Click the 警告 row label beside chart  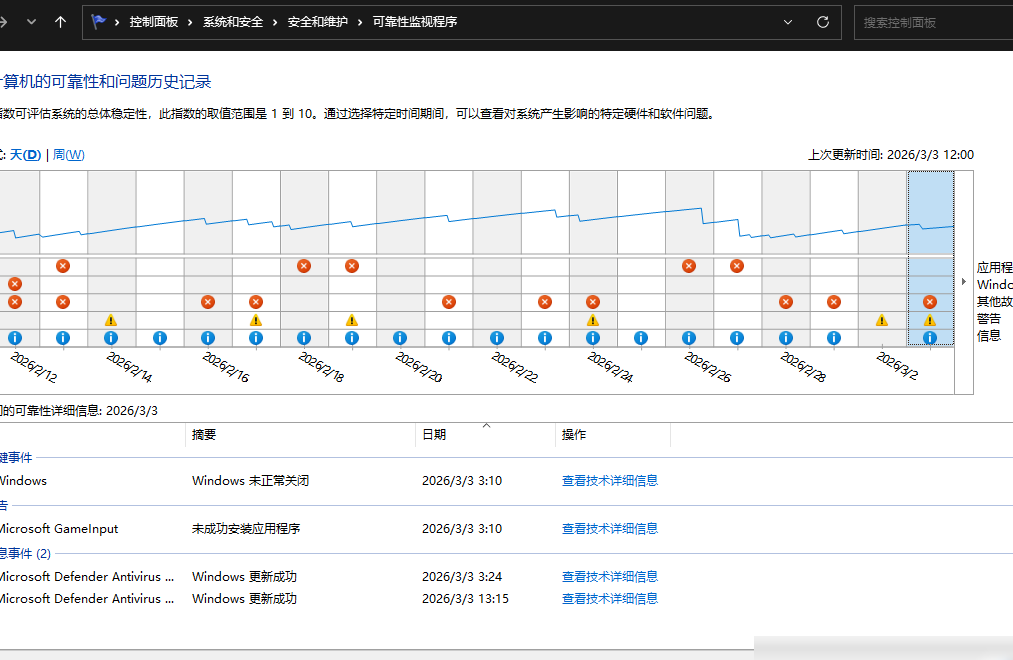pyautogui.click(x=989, y=318)
